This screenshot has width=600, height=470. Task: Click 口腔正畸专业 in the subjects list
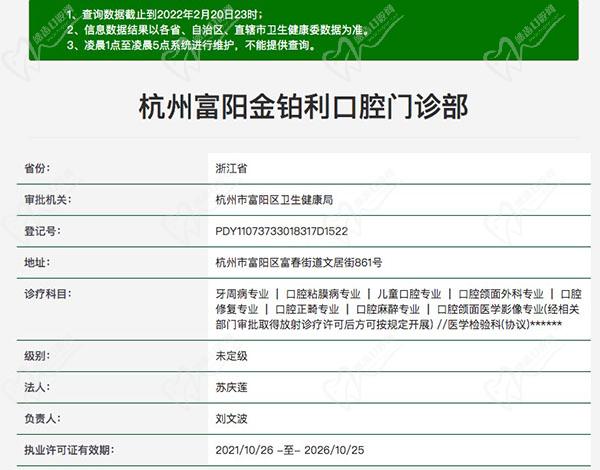click(307, 309)
